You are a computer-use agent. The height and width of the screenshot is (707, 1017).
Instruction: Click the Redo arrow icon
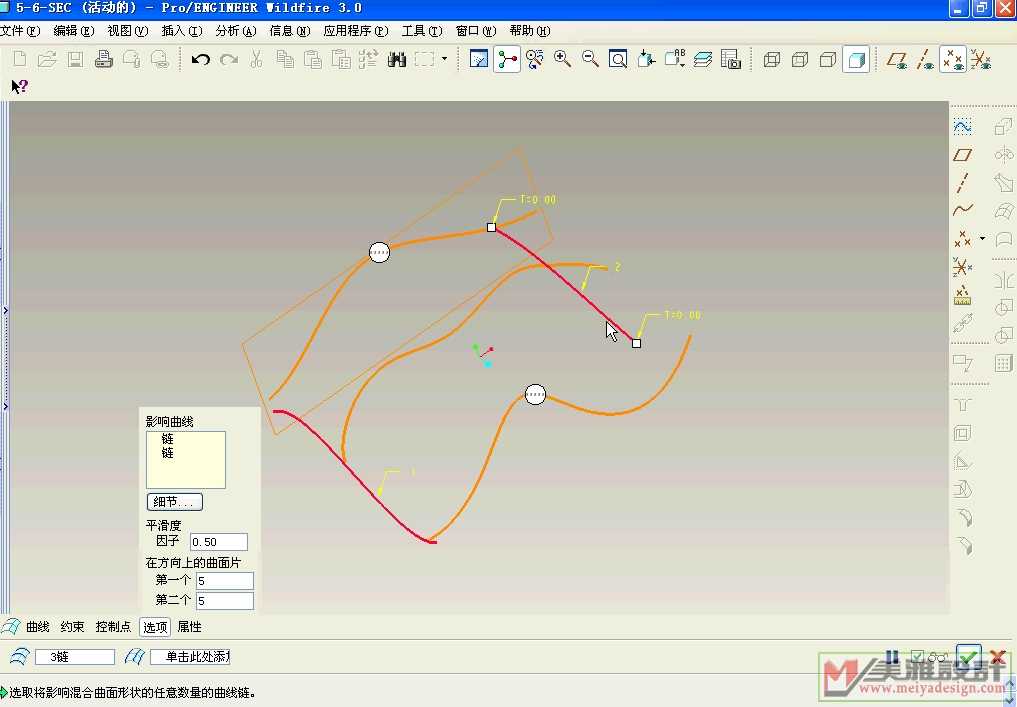tap(228, 60)
